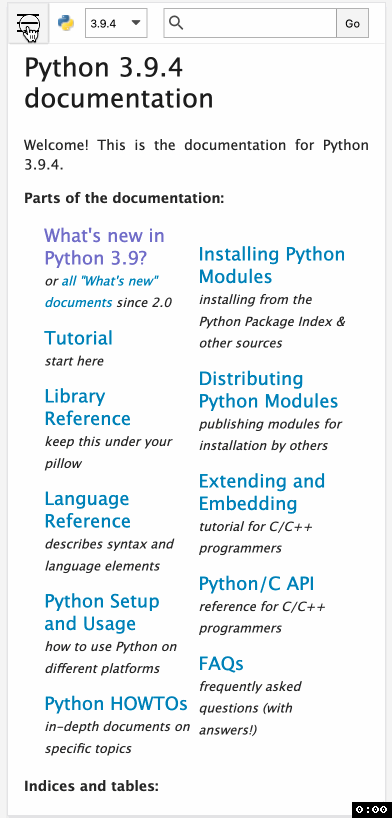
Task: Open the Language Reference link
Action: click(x=87, y=510)
